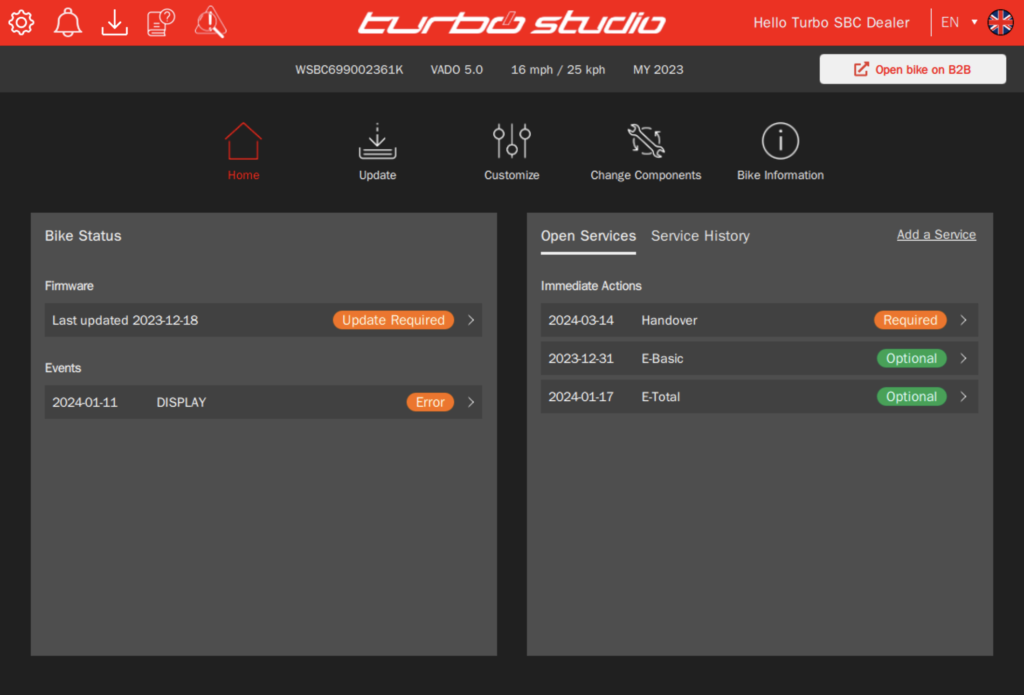Switch to the Service History tab
The width and height of the screenshot is (1024, 695).
pos(700,236)
